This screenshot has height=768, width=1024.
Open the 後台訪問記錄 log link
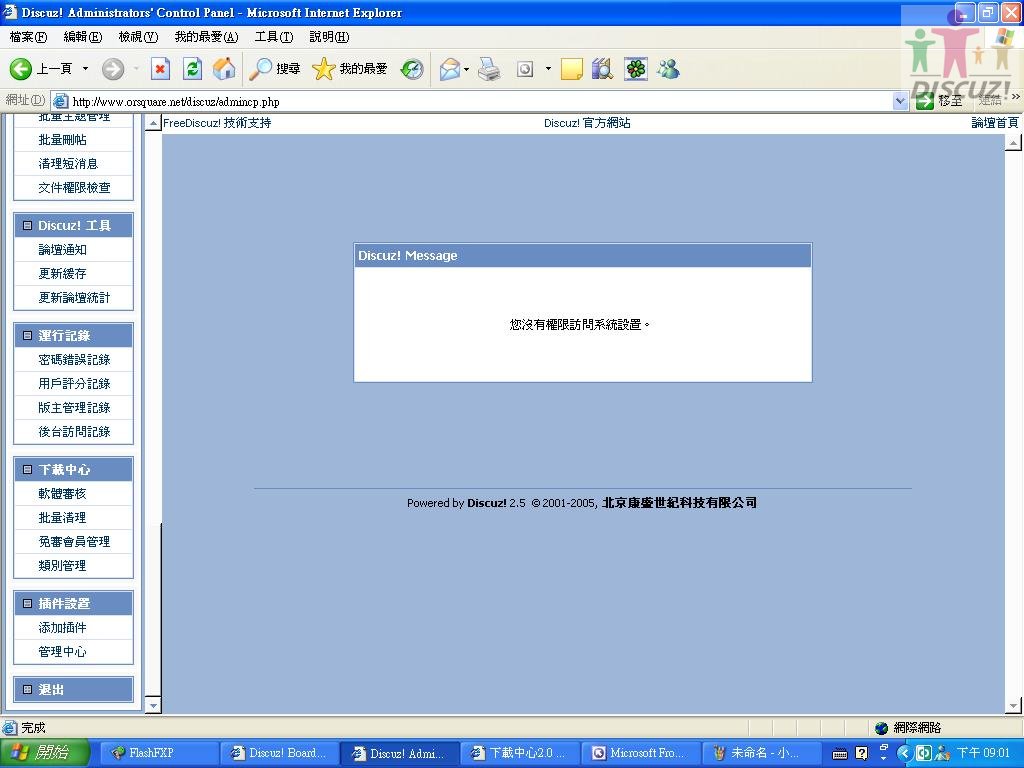point(74,432)
